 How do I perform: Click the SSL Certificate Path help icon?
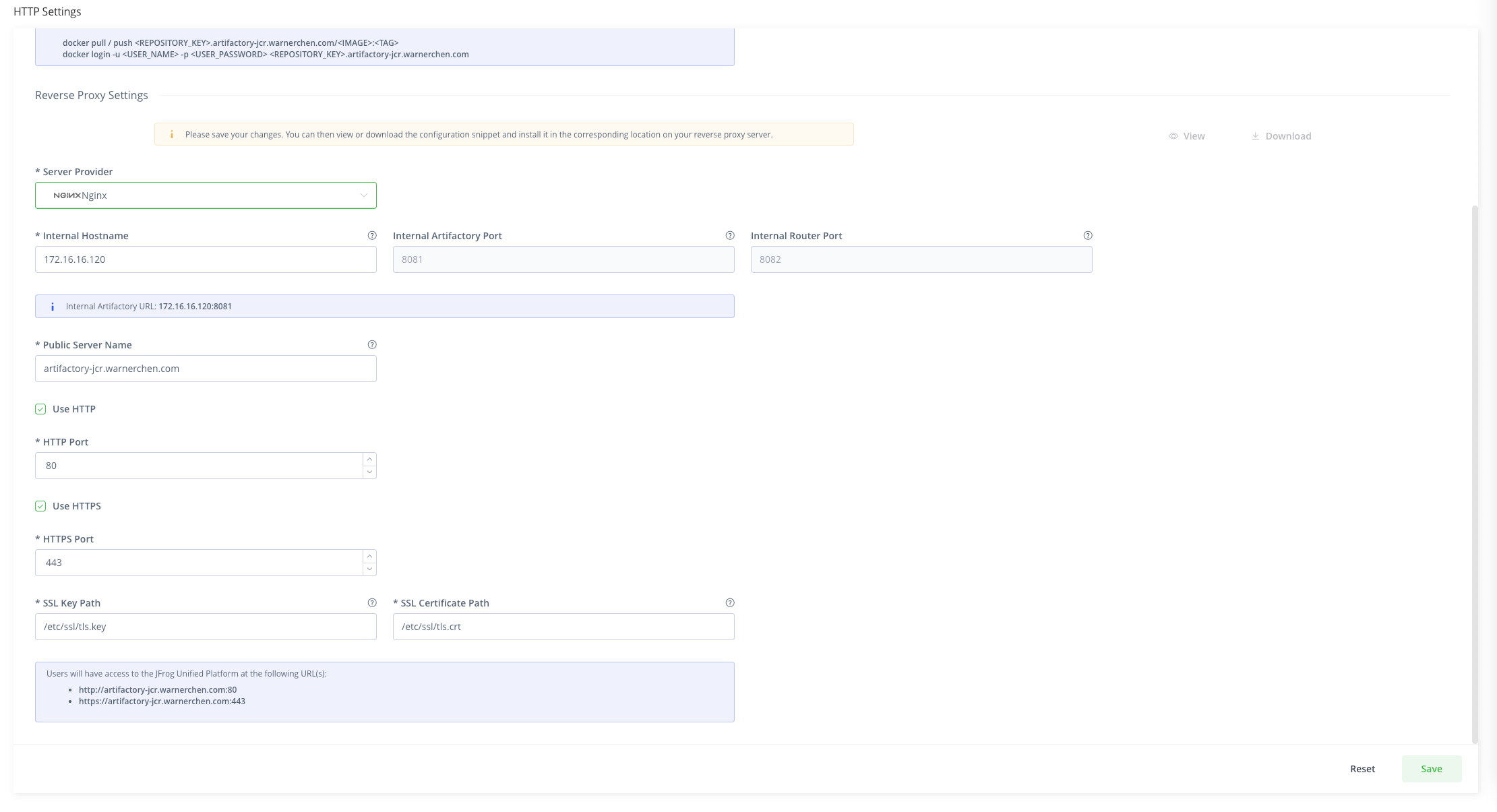point(730,602)
